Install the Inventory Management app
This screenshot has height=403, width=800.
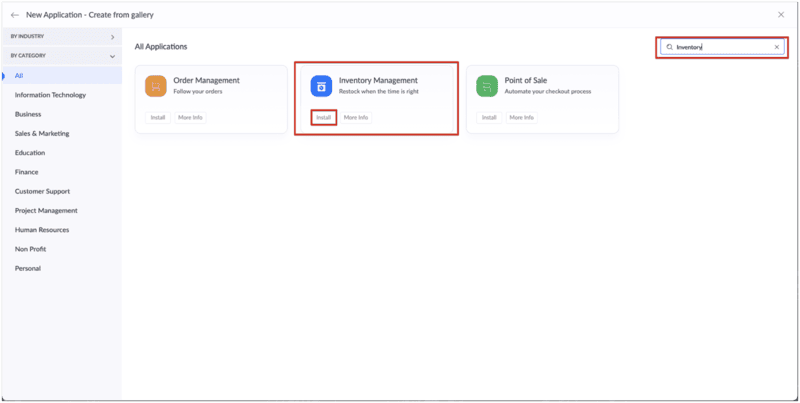coord(323,117)
